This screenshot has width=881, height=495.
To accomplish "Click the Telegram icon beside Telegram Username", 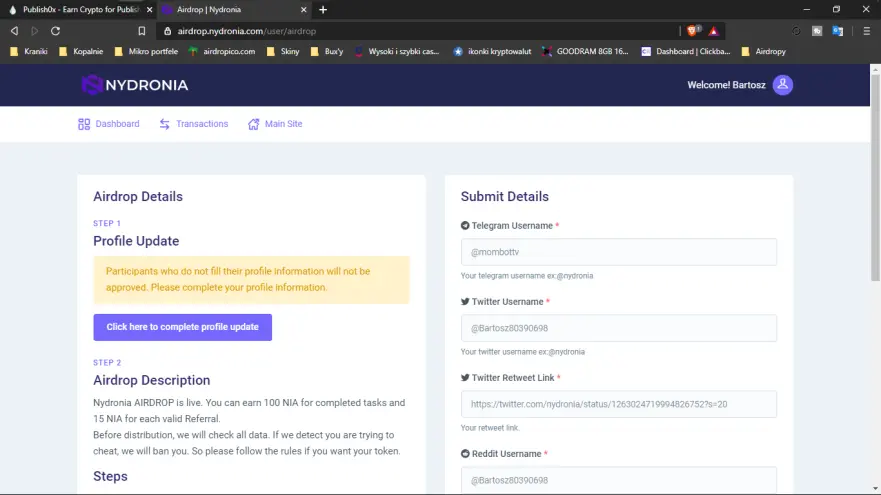I will (465, 225).
